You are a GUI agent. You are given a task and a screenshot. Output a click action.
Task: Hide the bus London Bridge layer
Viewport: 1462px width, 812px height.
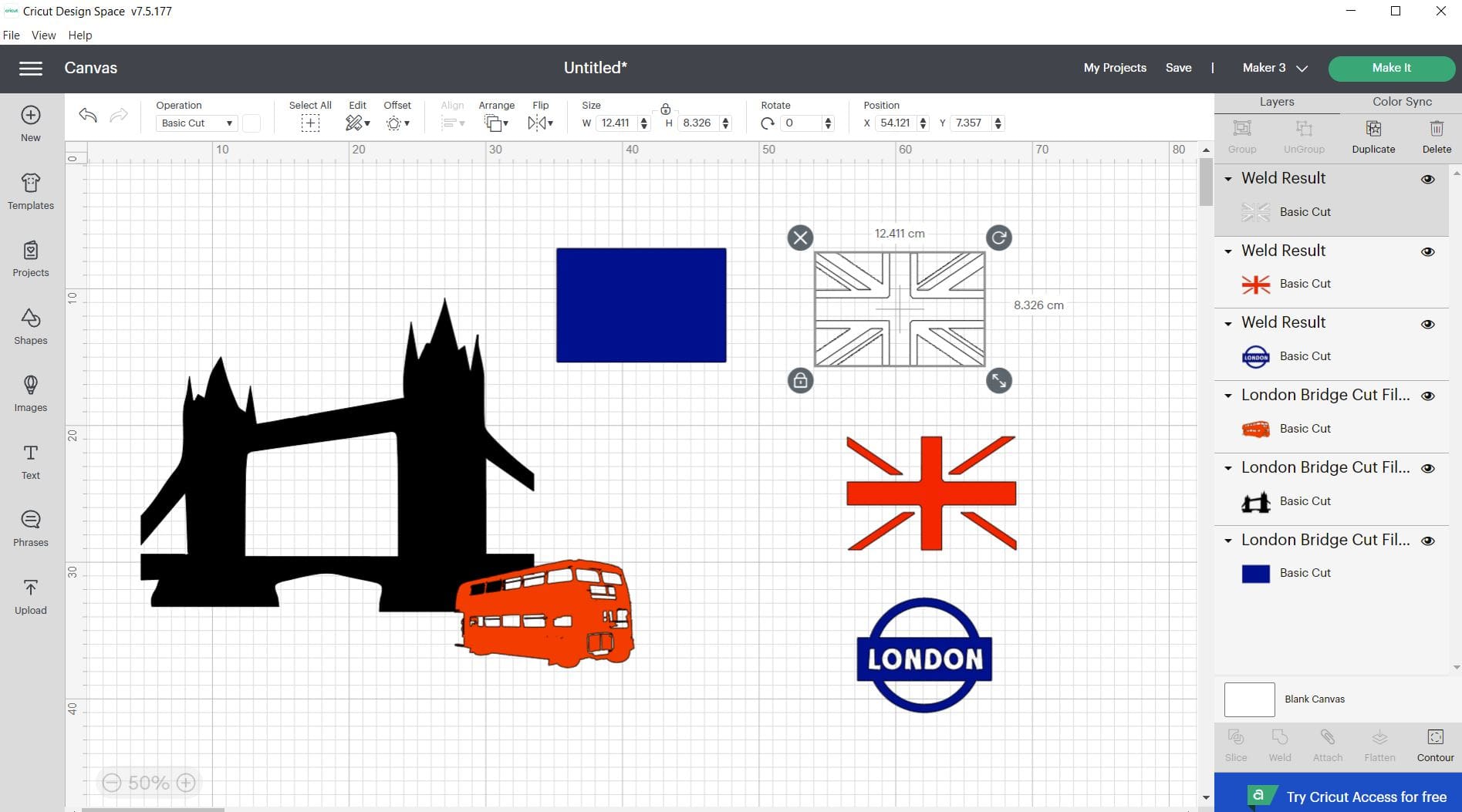tap(1428, 396)
